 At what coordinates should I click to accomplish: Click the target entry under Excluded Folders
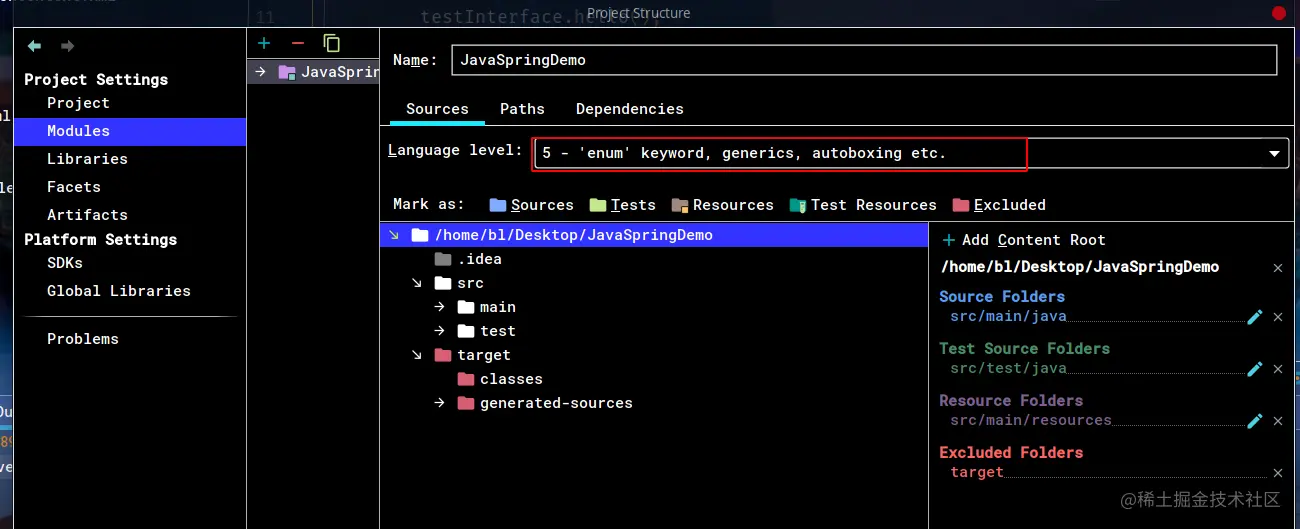pos(977,473)
